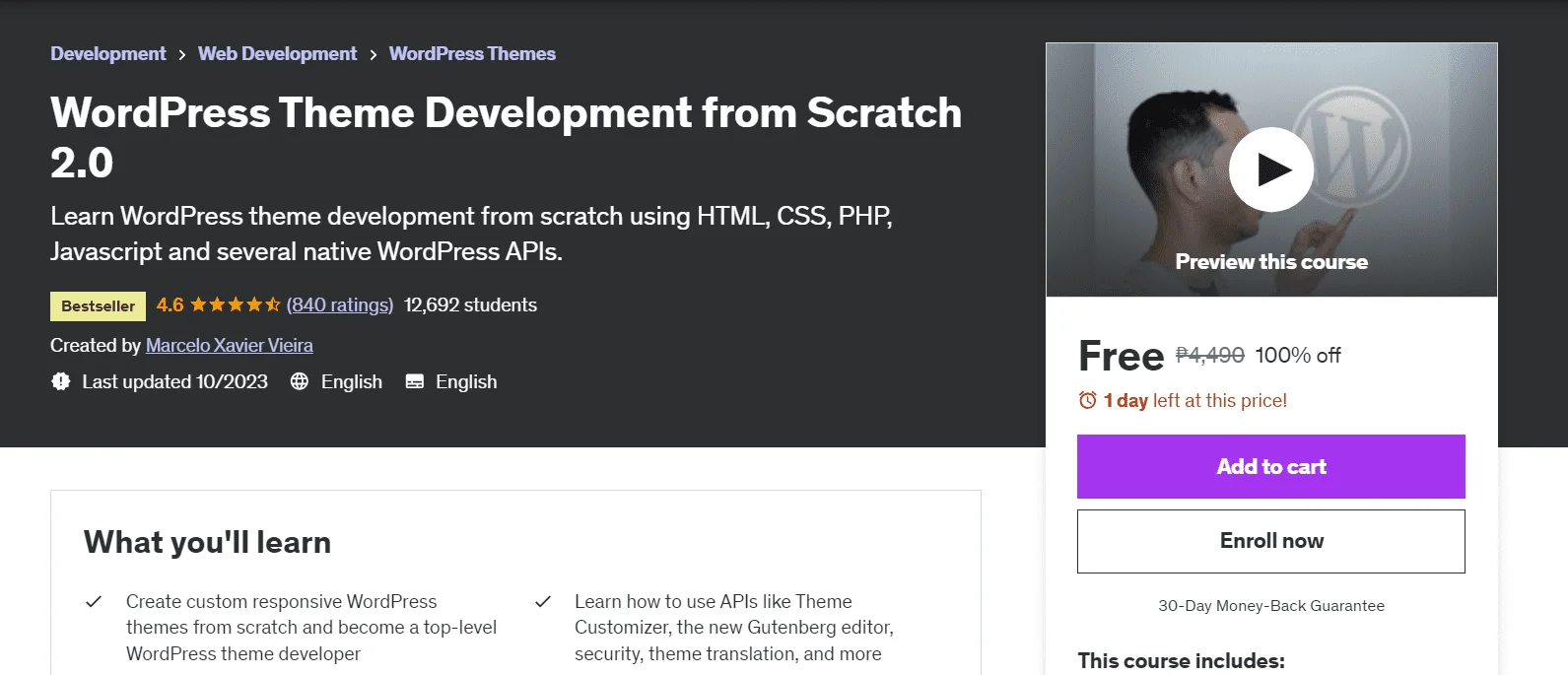Viewport: 1568px width, 675px height.
Task: Click the course subtitle description
Action: click(x=472, y=234)
